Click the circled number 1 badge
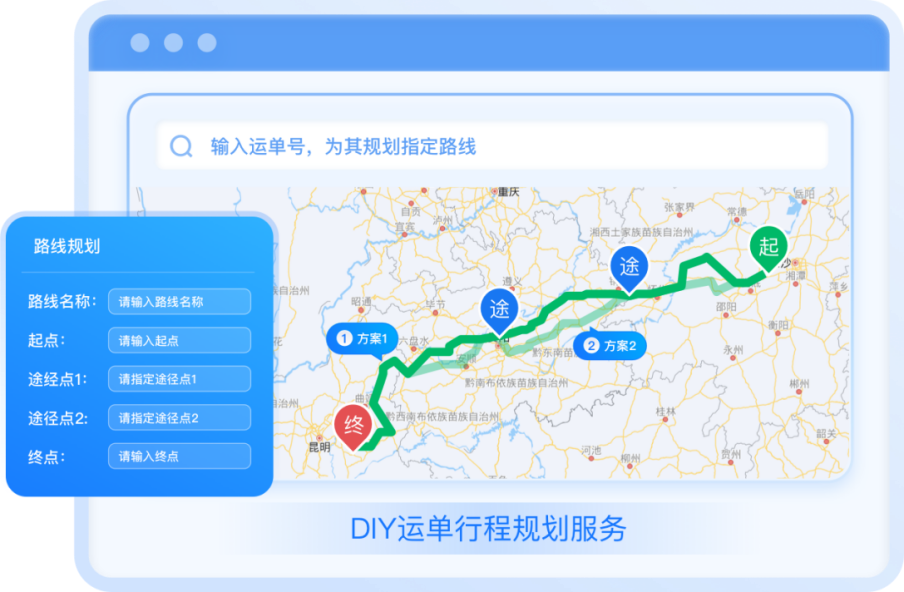904x592 pixels. pyautogui.click(x=343, y=338)
